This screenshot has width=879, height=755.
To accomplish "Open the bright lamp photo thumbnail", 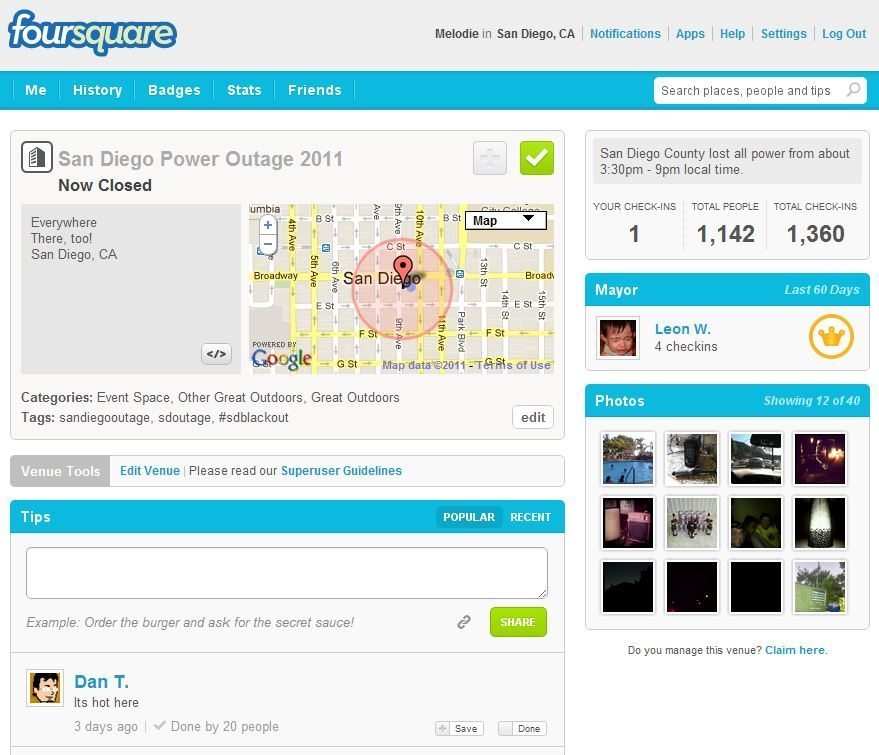I will (x=820, y=523).
